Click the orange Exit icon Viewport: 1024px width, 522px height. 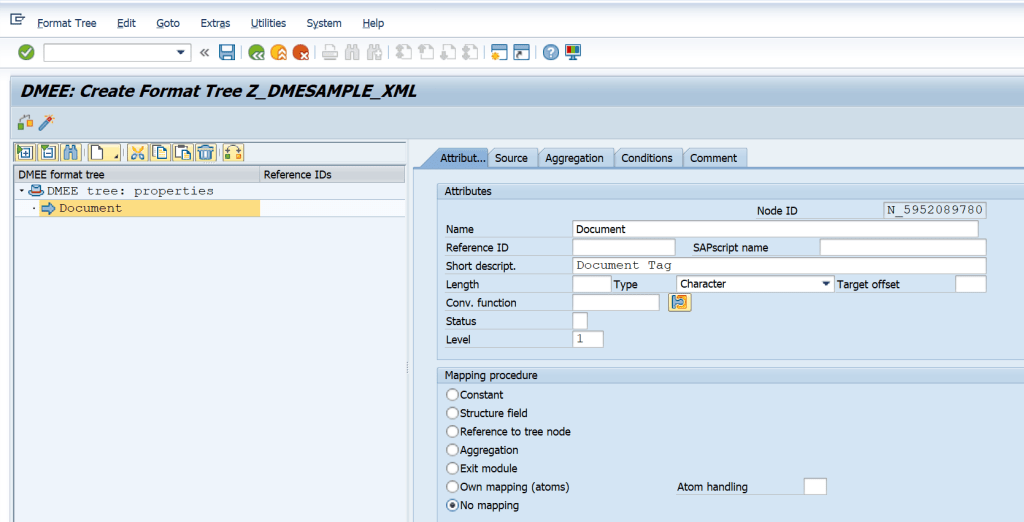[279, 52]
